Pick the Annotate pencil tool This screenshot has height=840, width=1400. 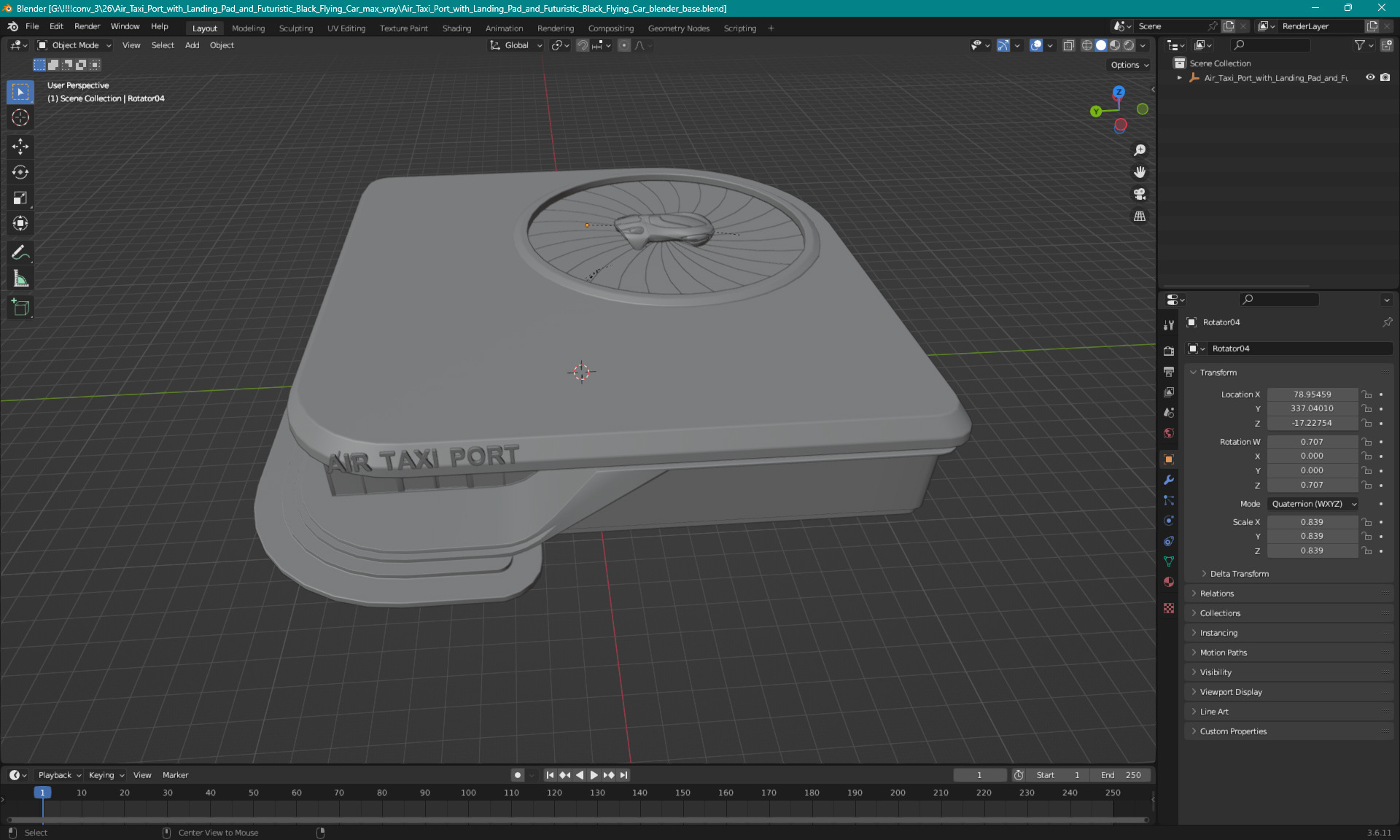(x=20, y=253)
